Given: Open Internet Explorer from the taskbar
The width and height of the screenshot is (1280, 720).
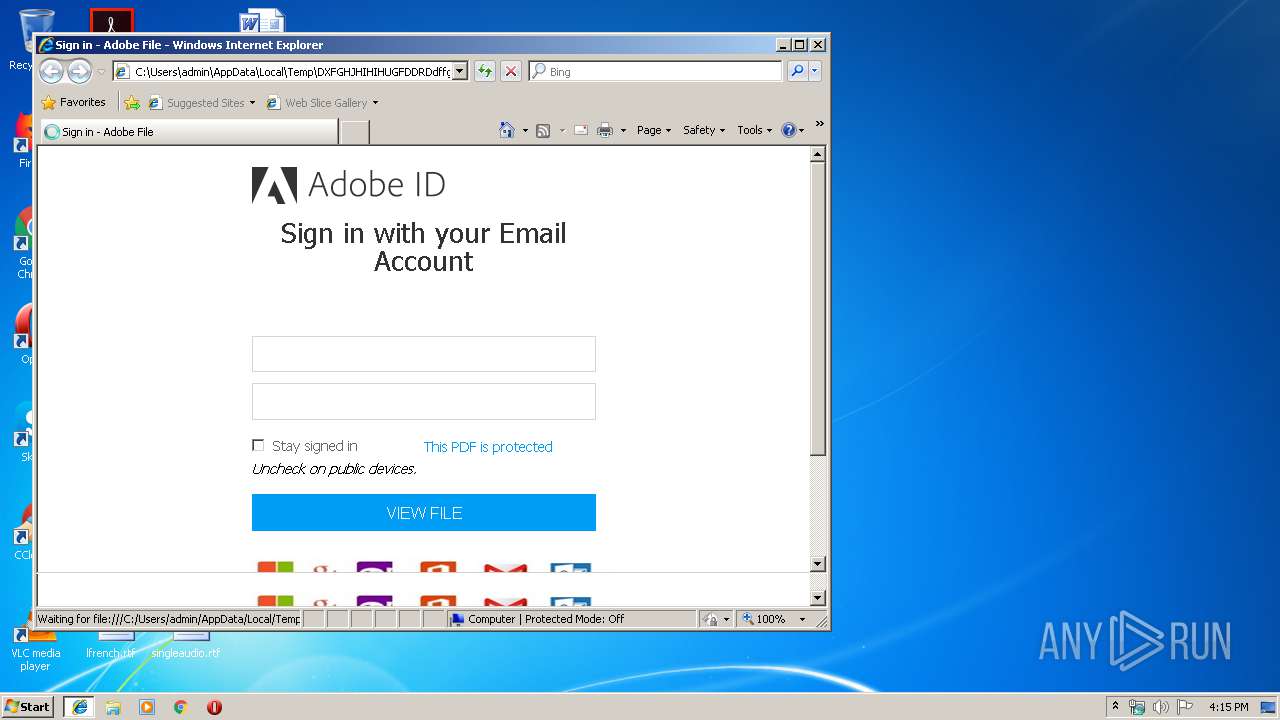Looking at the screenshot, I should click(79, 707).
